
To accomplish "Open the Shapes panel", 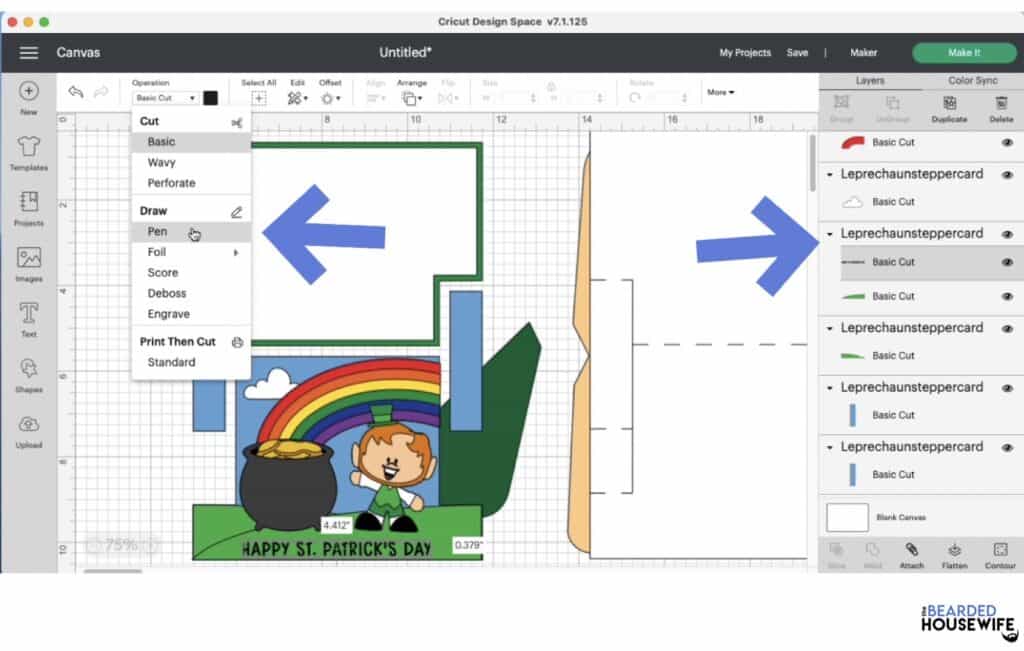I will click(x=29, y=372).
